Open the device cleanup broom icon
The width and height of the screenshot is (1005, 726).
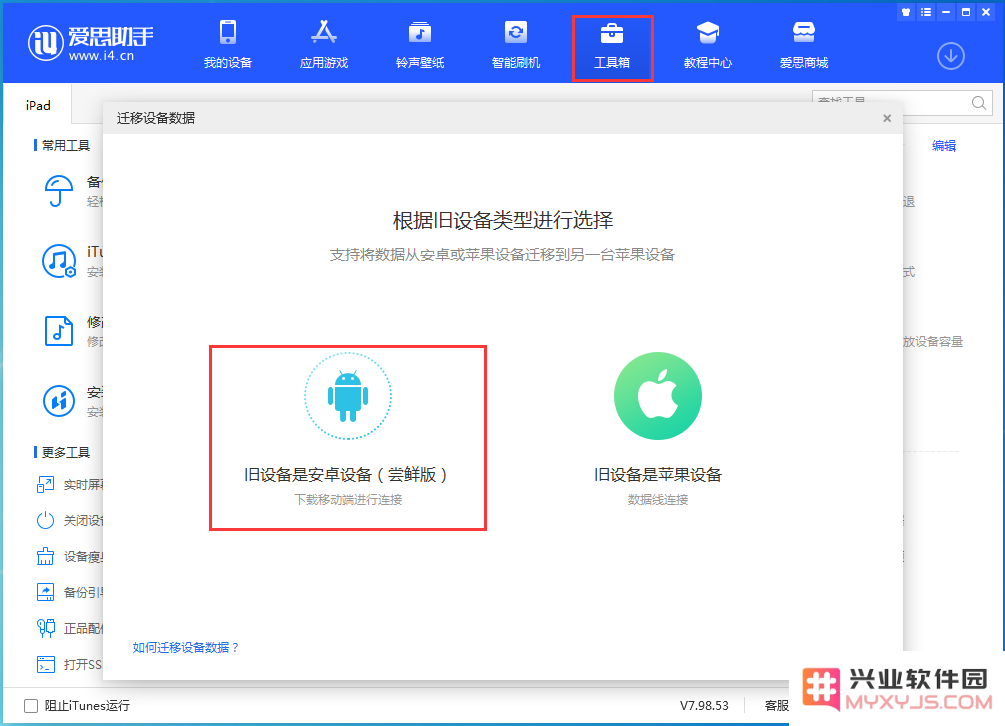pos(45,556)
